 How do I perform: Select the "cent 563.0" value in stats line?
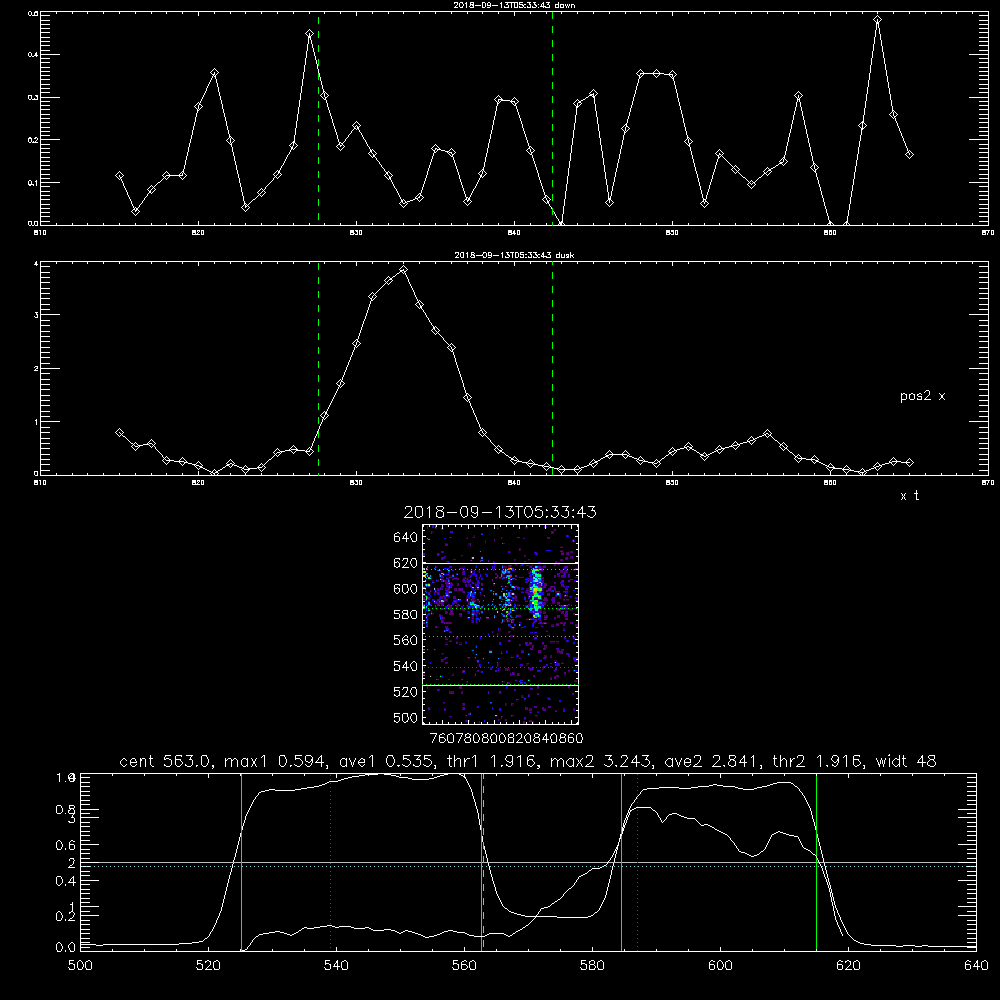[165, 761]
